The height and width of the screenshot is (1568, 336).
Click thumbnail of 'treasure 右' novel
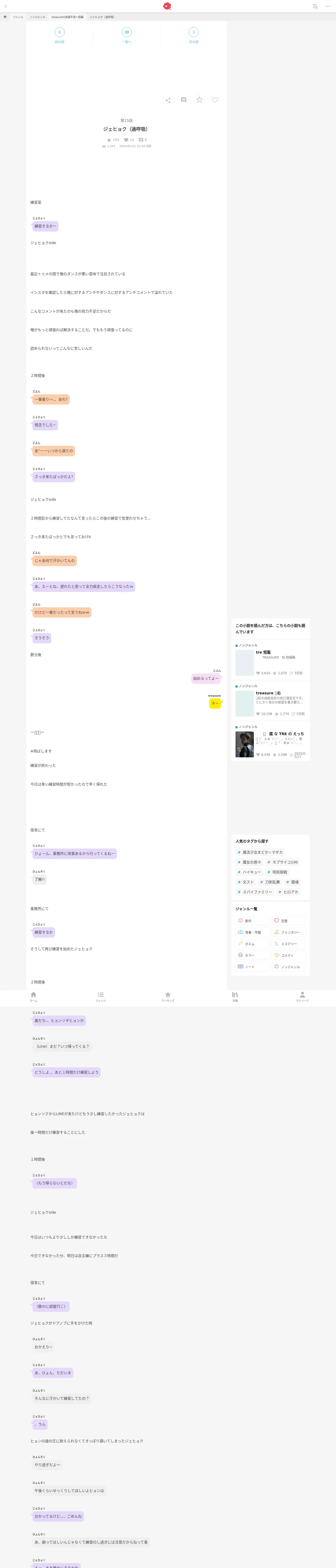[x=244, y=704]
